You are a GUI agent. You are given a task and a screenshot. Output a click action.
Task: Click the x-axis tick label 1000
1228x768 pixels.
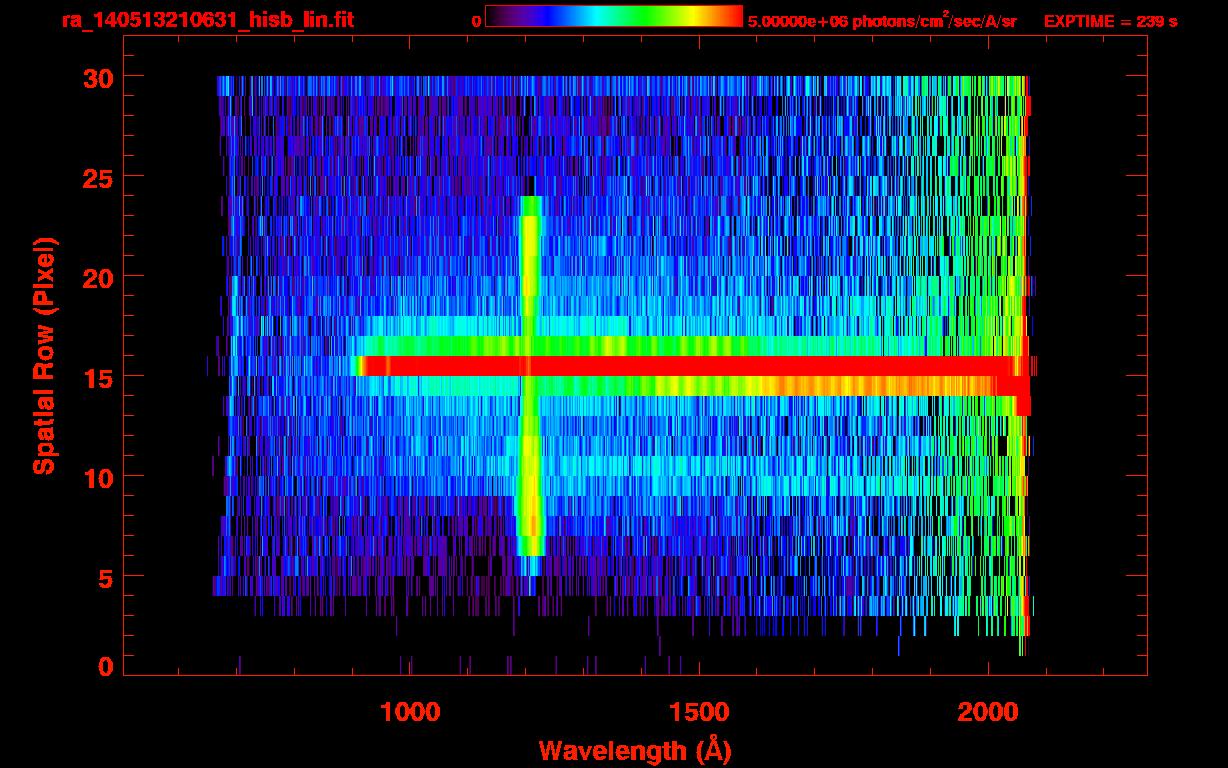pyautogui.click(x=410, y=712)
